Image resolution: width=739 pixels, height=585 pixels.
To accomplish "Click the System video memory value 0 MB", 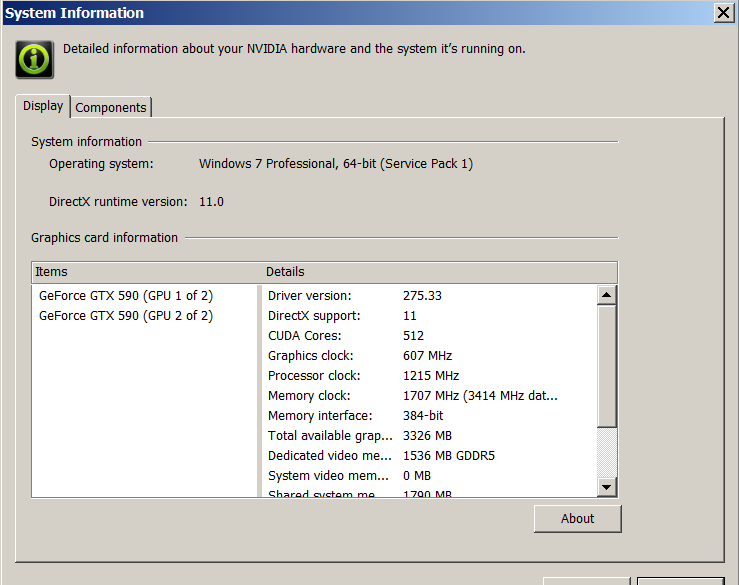I will coord(417,476).
